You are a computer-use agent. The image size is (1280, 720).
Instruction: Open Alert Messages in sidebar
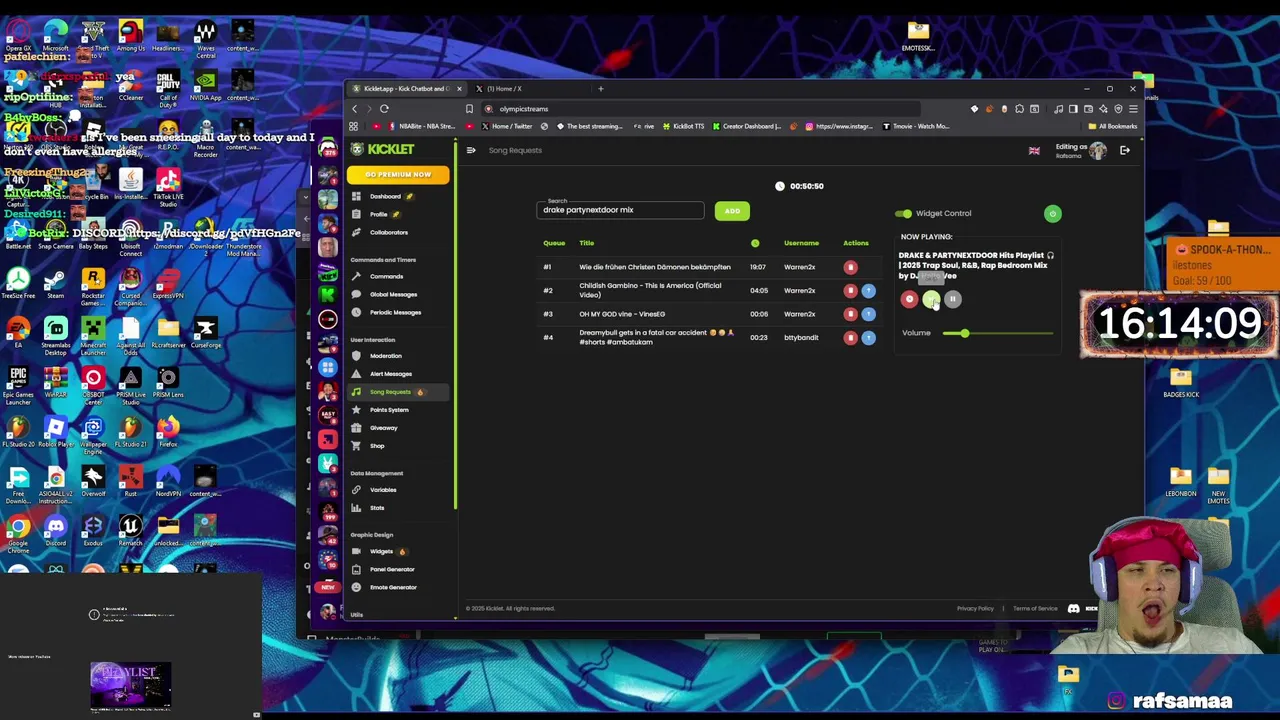pos(390,374)
